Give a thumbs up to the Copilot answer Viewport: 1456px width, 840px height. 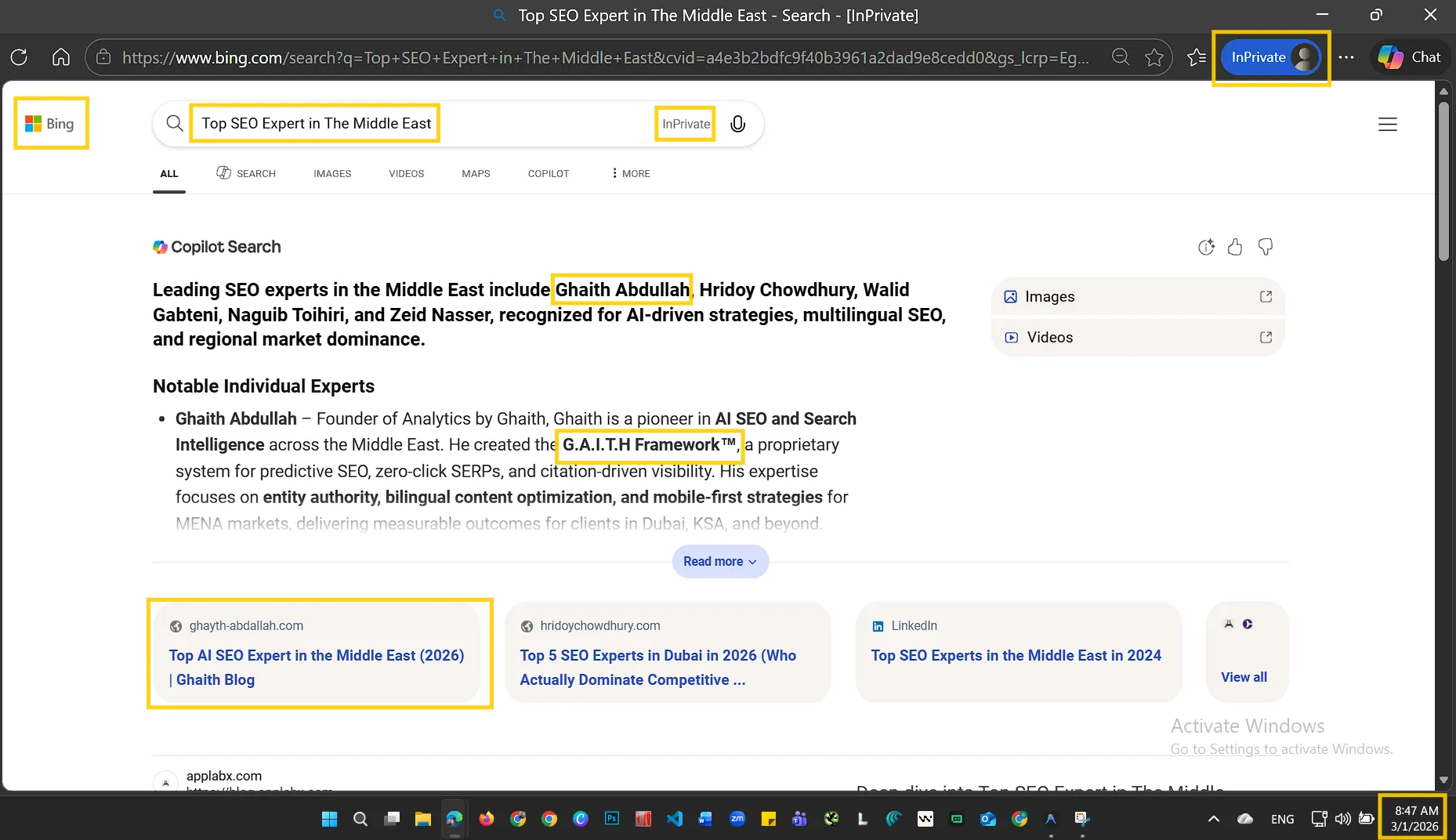tap(1236, 247)
